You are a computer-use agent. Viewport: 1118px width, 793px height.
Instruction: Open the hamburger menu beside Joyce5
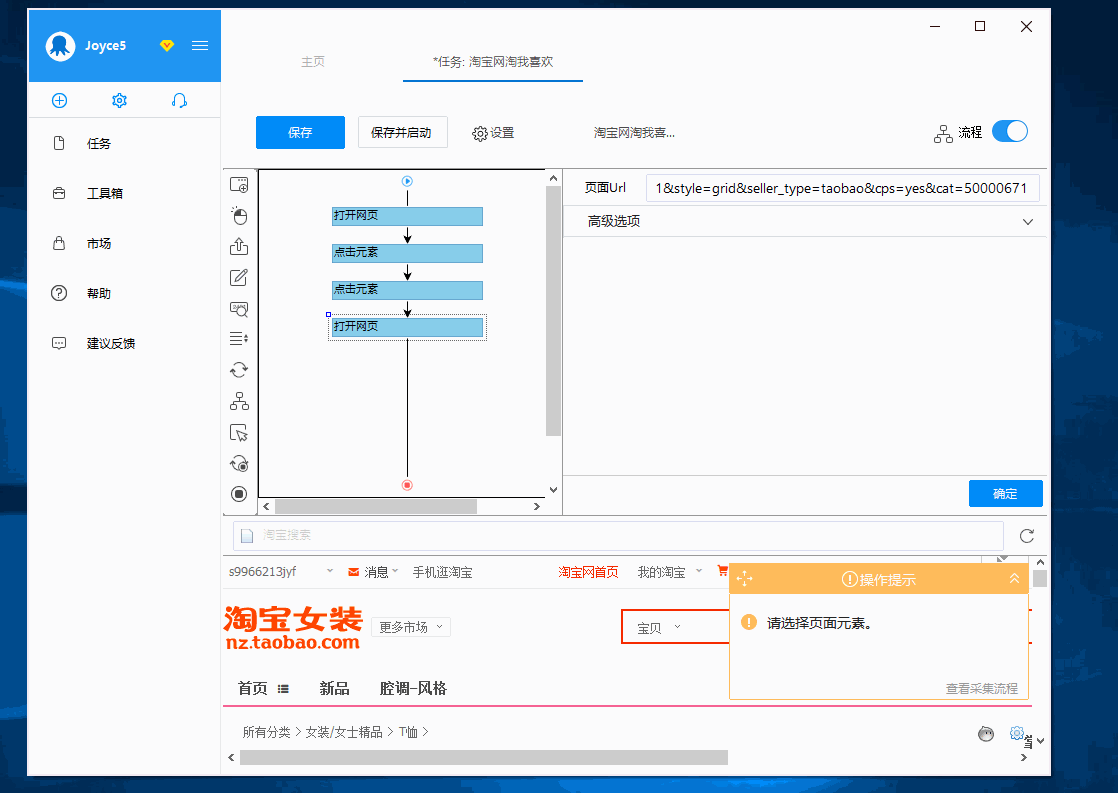click(200, 46)
